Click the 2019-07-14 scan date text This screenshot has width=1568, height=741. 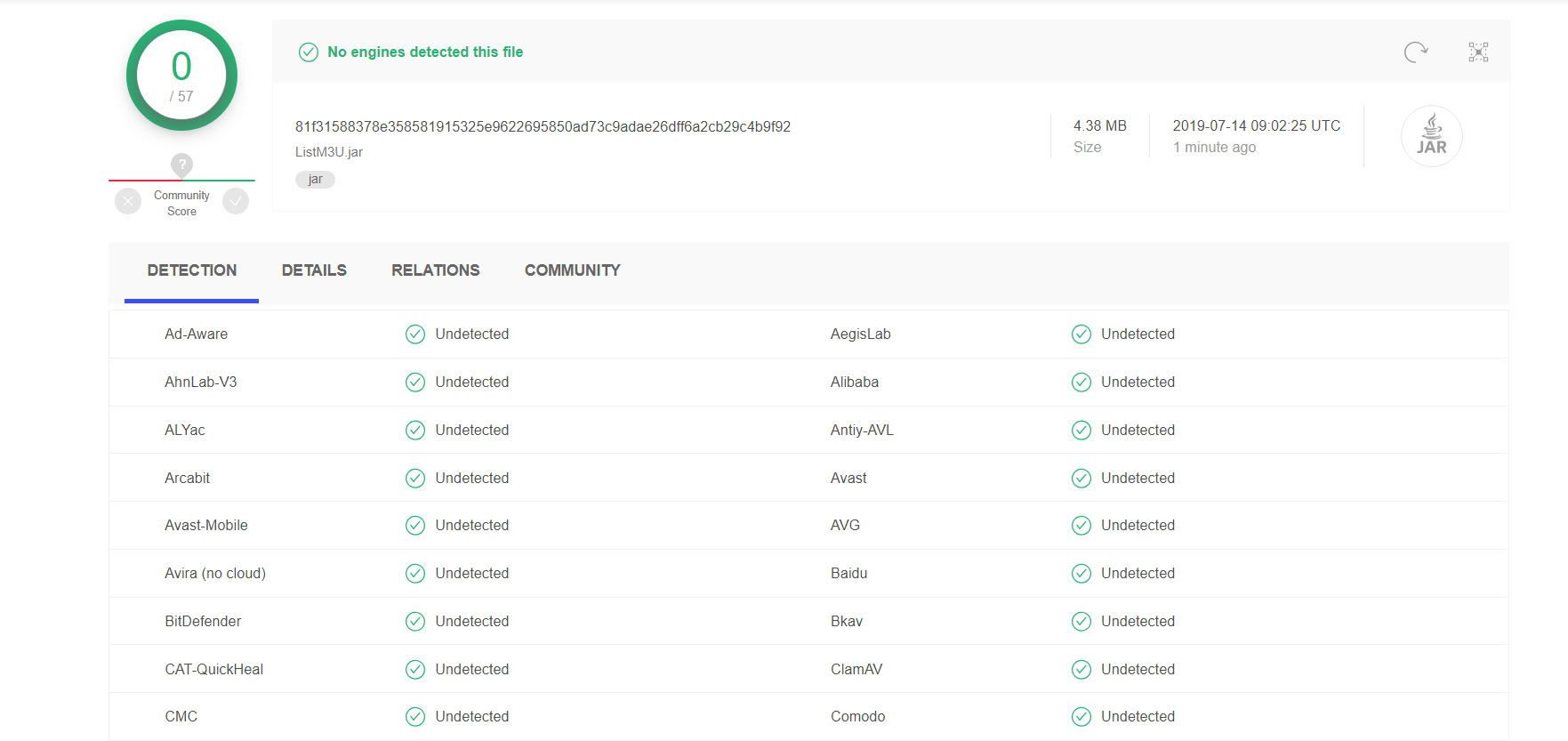point(1256,126)
